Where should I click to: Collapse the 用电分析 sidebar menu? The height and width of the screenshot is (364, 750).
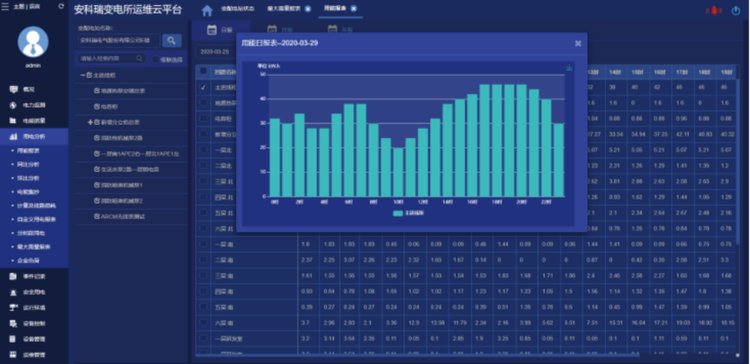33,136
